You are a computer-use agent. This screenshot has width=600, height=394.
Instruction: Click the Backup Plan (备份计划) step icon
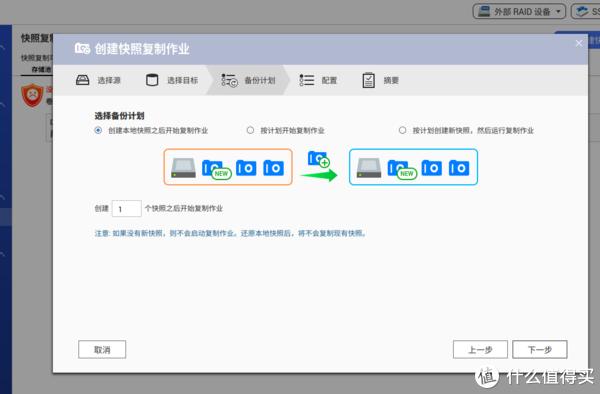[x=230, y=80]
